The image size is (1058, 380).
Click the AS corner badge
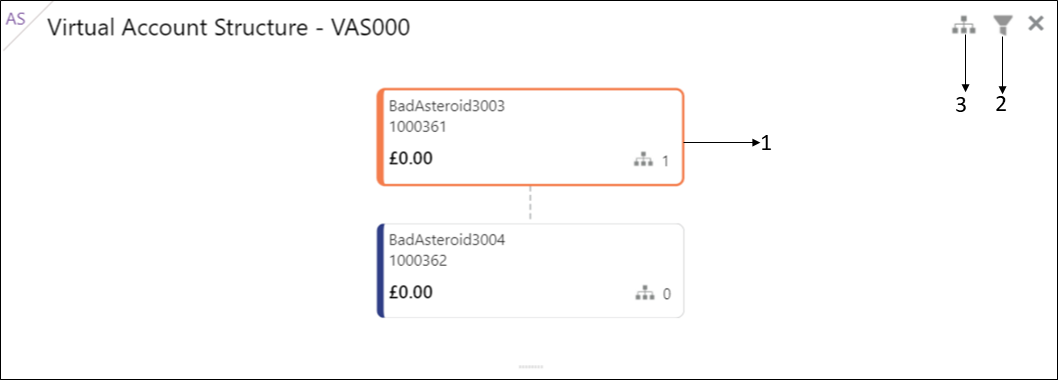[x=16, y=18]
